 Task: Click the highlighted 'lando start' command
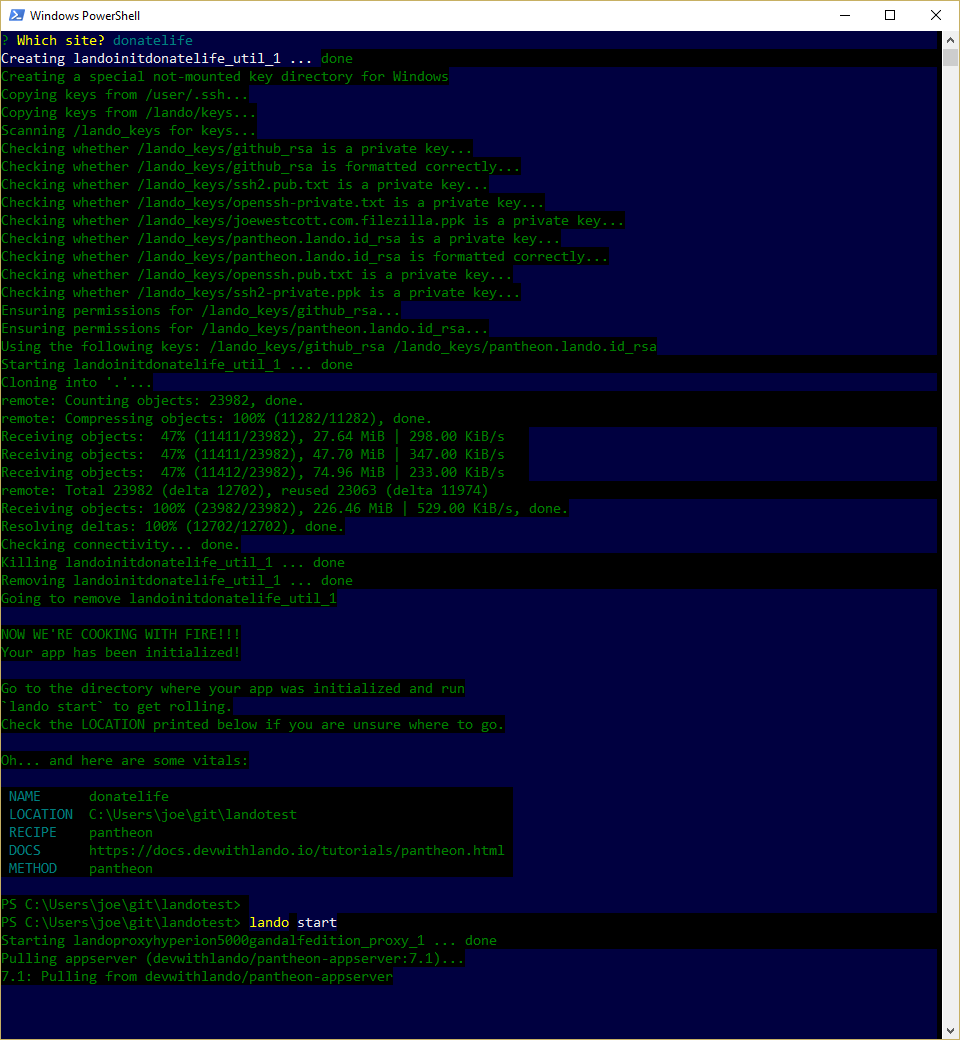(x=294, y=922)
